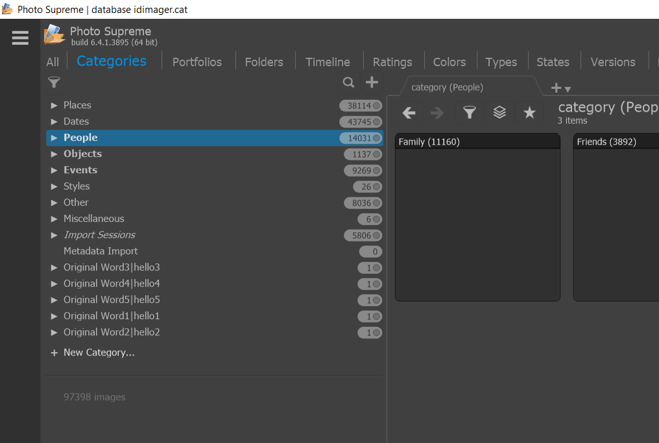659x443 pixels.
Task: Switch to the Types tab
Action: tap(501, 62)
